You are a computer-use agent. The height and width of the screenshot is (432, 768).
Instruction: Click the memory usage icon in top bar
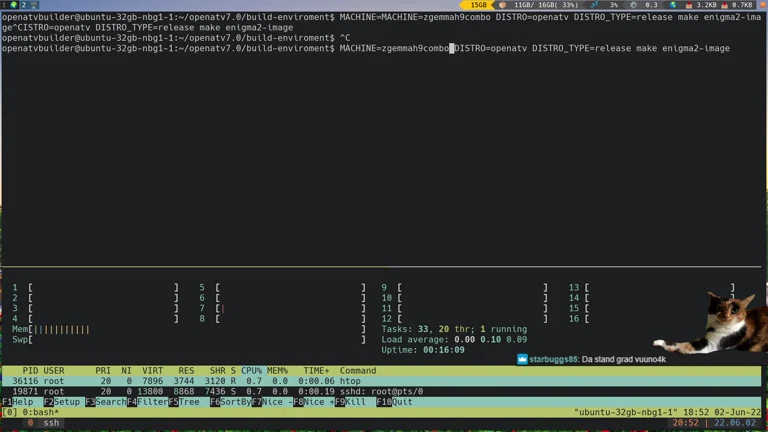pos(504,5)
